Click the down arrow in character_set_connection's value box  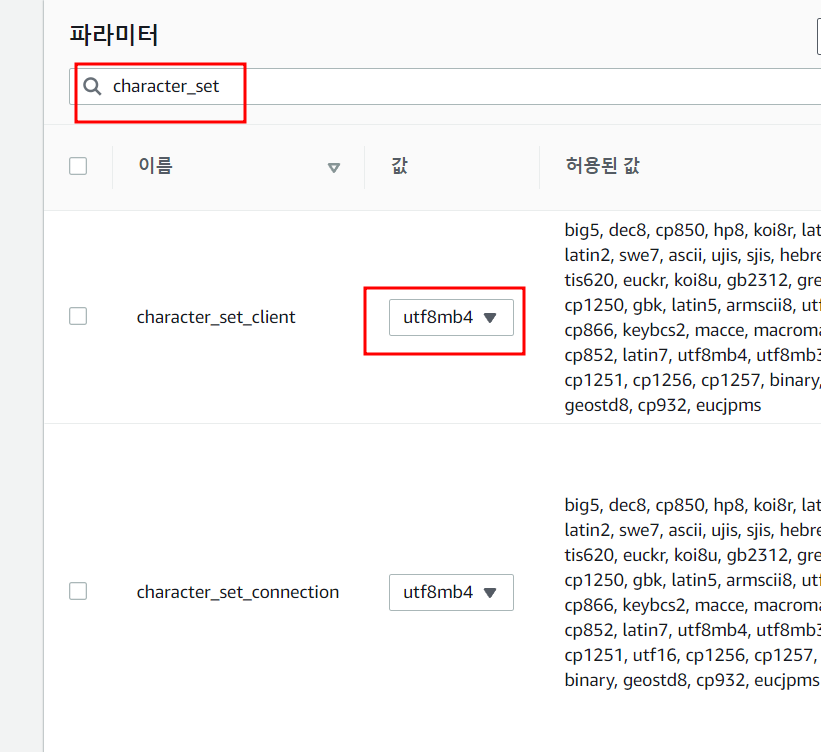490,592
